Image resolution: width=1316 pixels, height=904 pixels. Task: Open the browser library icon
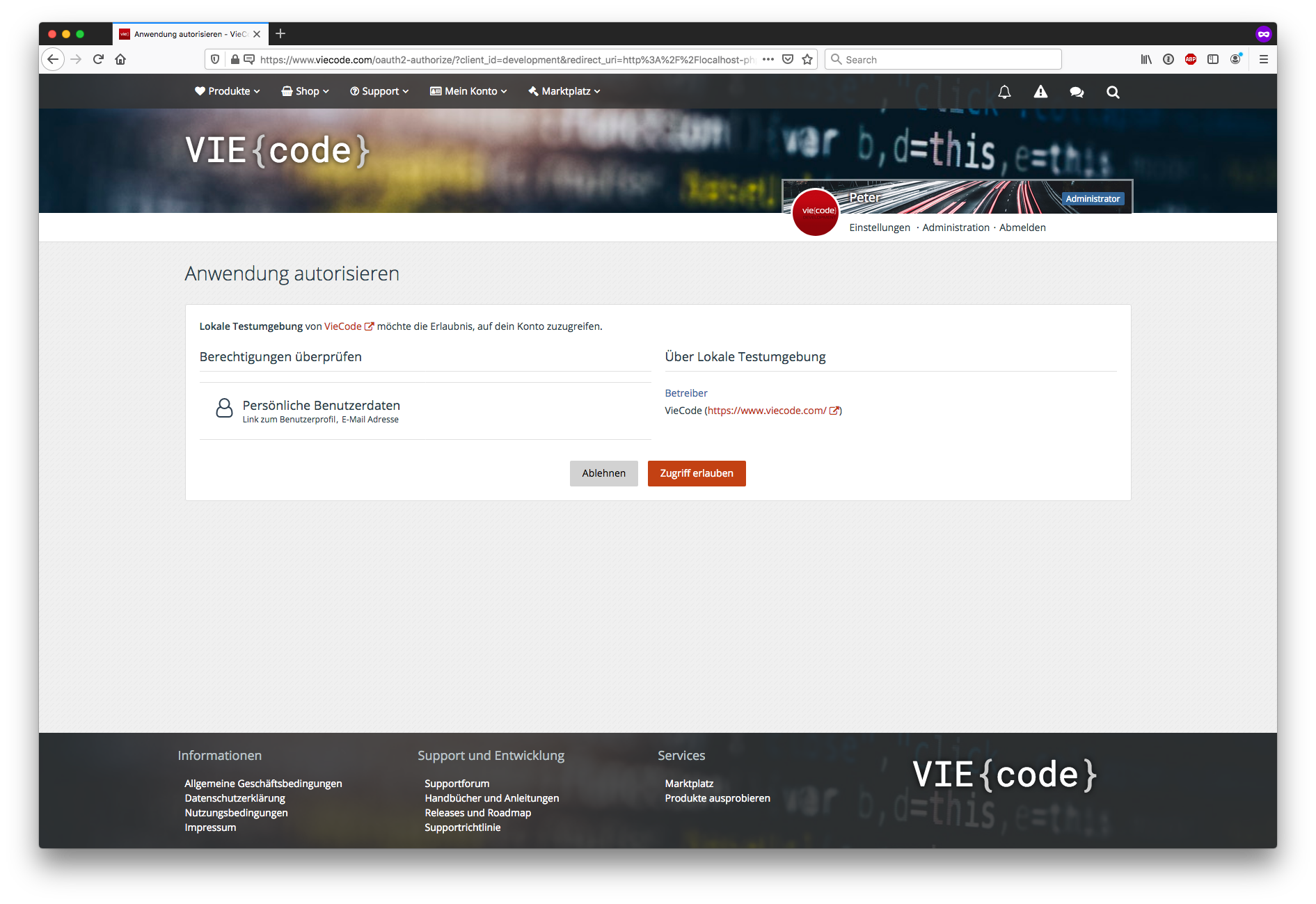[x=1146, y=60]
